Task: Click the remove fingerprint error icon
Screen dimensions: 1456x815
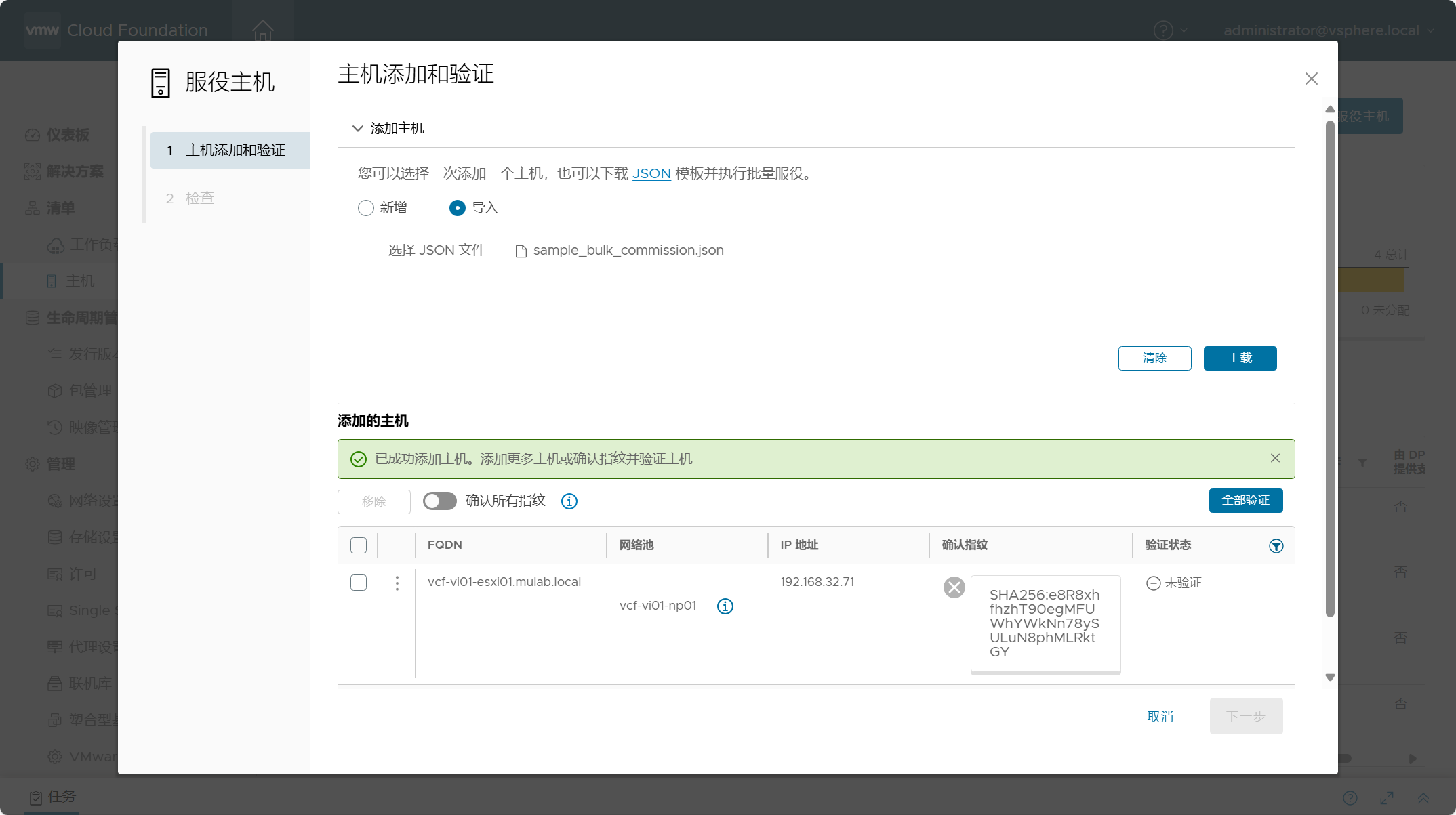Action: click(x=954, y=587)
